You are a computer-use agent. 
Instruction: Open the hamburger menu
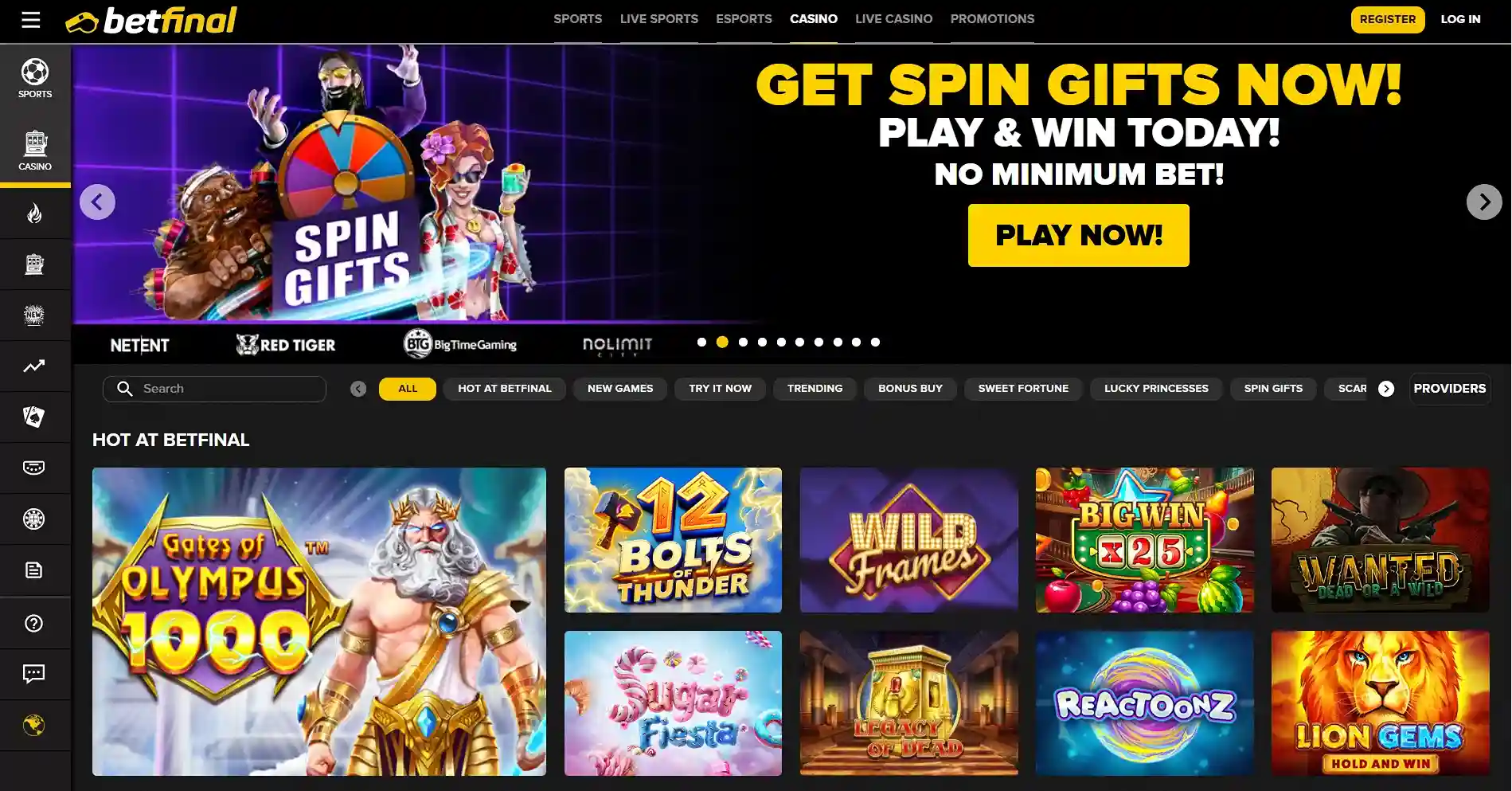click(x=30, y=20)
